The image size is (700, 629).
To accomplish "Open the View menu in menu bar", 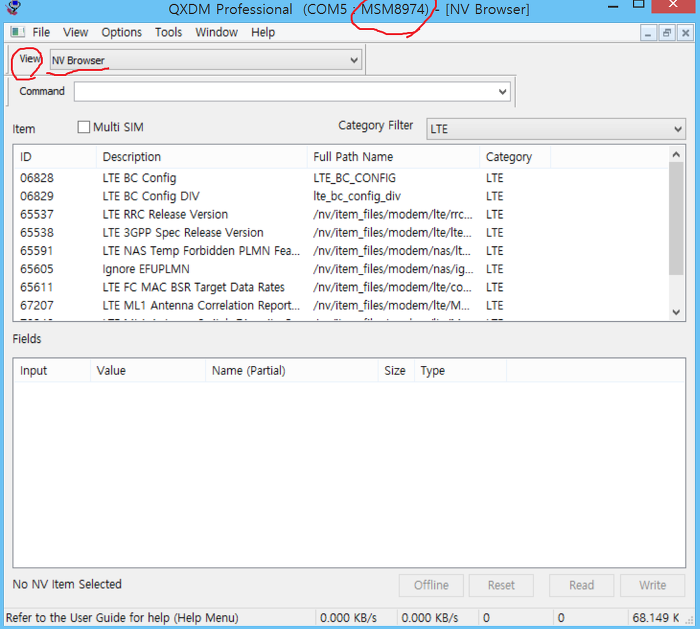I will click(x=75, y=33).
